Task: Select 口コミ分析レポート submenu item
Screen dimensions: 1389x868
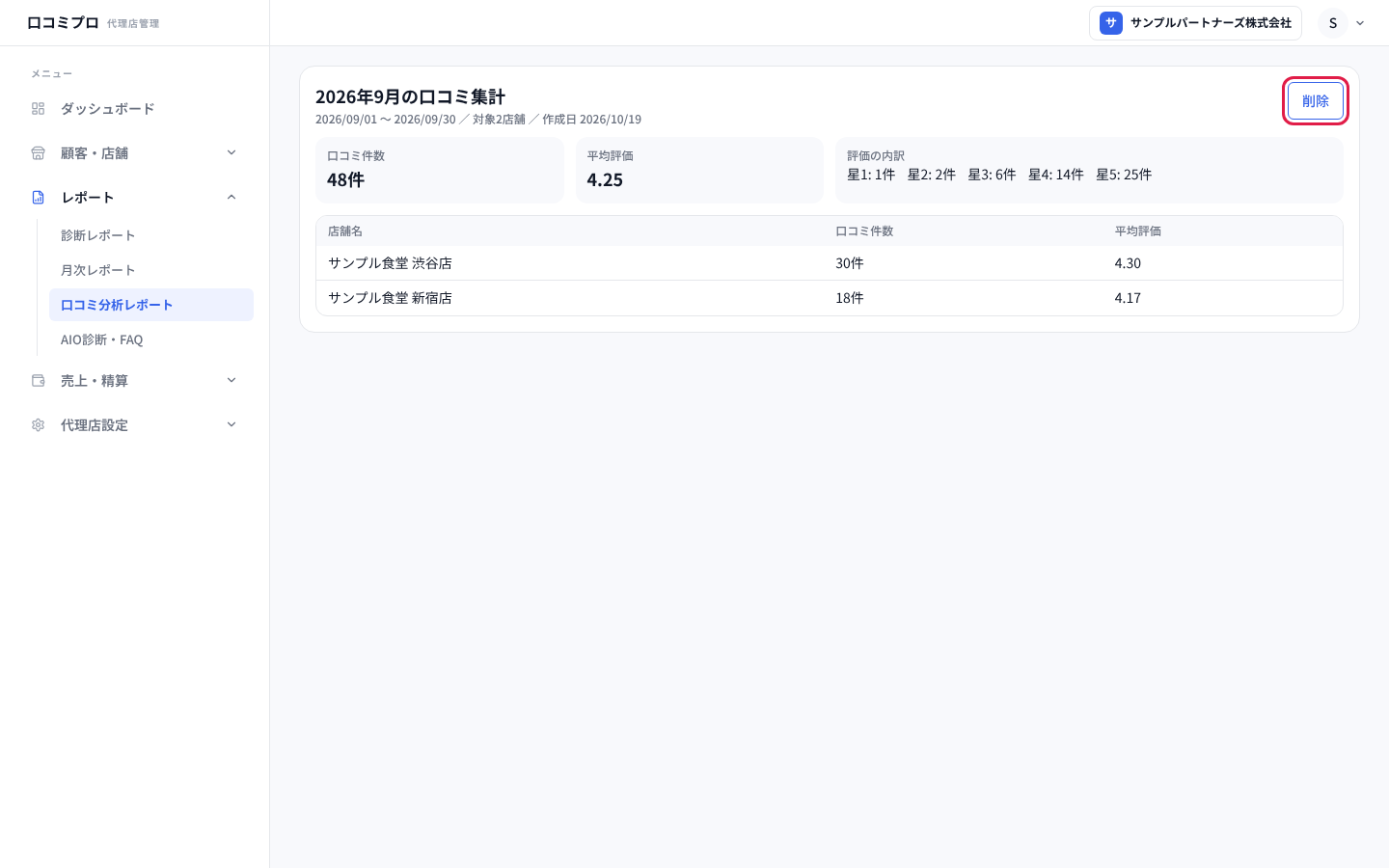Action: (151, 305)
